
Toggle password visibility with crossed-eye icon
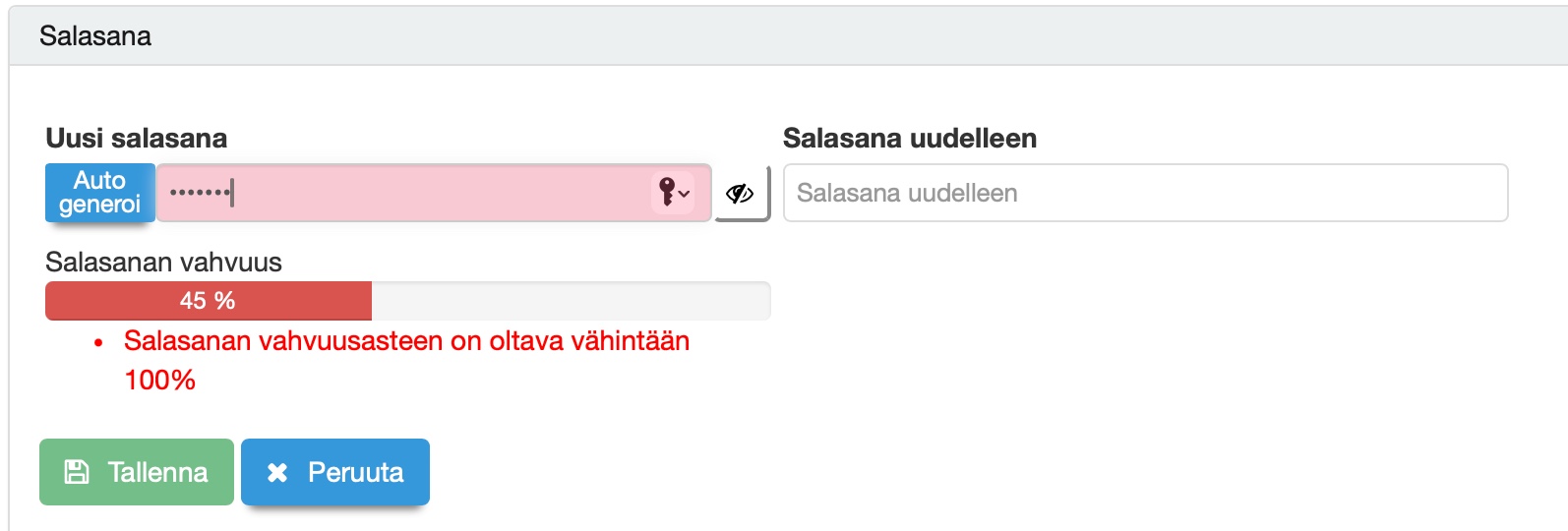(740, 194)
